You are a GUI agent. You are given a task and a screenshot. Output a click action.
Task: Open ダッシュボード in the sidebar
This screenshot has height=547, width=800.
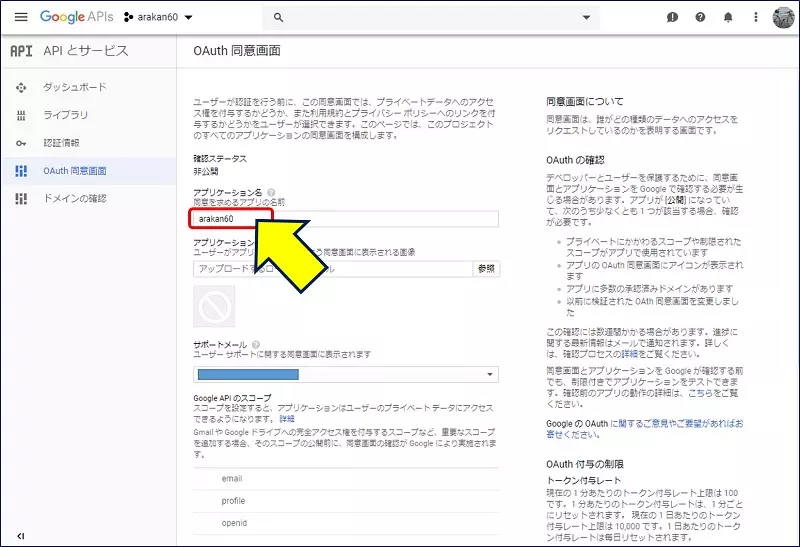(75, 87)
